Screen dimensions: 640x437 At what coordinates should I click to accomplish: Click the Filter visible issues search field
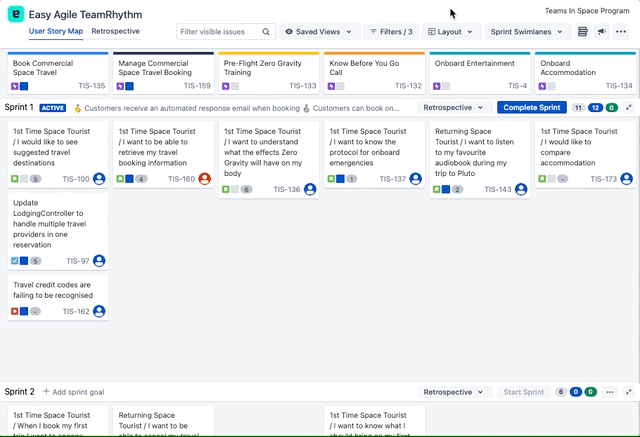point(225,32)
